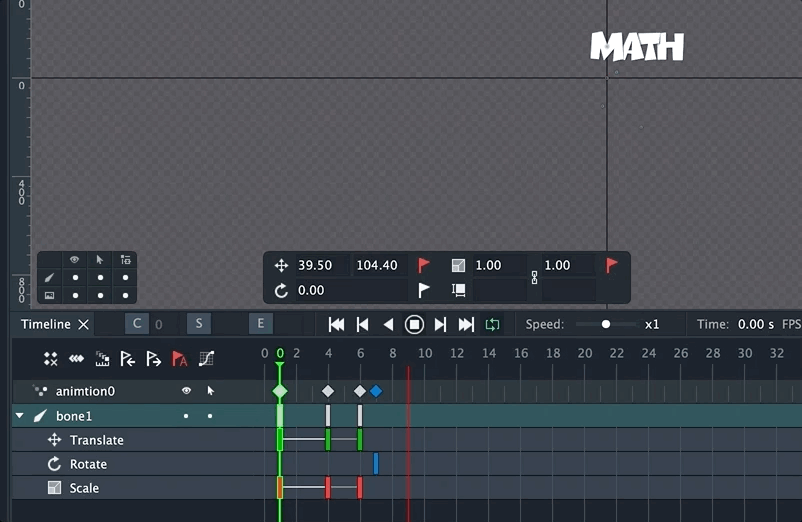The height and width of the screenshot is (522, 802).
Task: Click the E button in the timeline header
Action: pyautogui.click(x=260, y=323)
